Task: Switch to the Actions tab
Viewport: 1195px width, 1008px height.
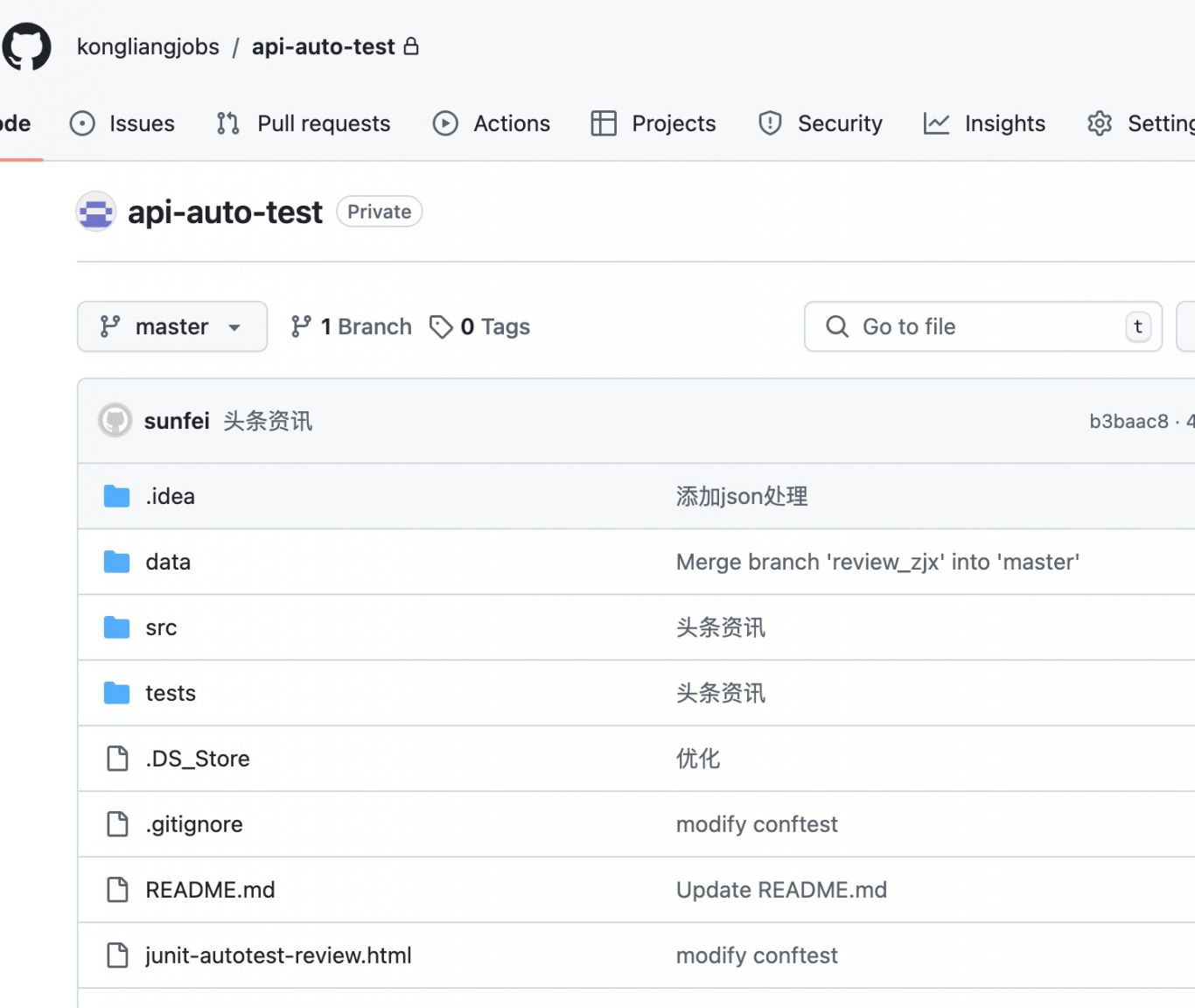Action: (492, 123)
